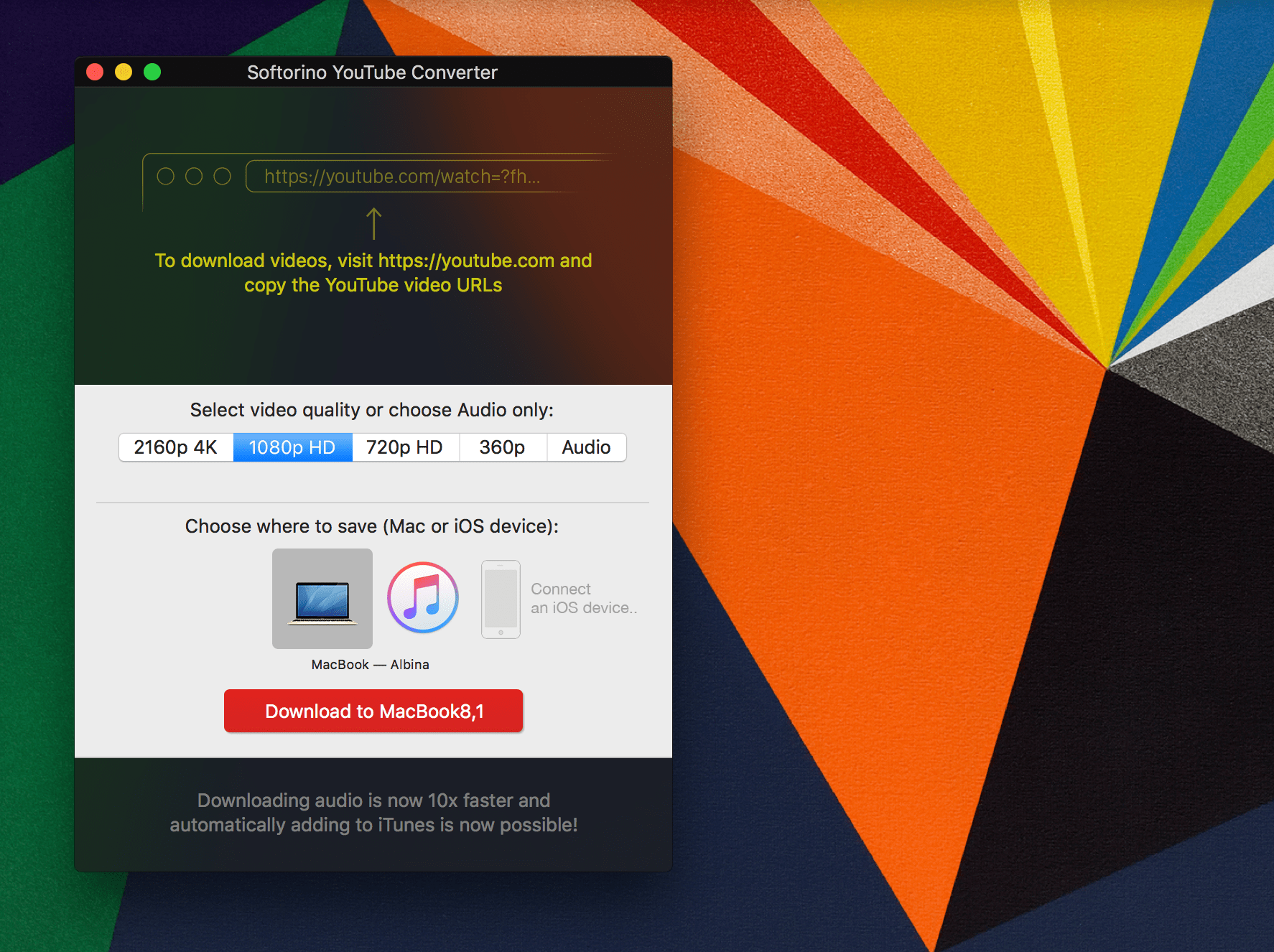1274x952 pixels.
Task: Select 2160p 4K quality
Action: point(176,447)
